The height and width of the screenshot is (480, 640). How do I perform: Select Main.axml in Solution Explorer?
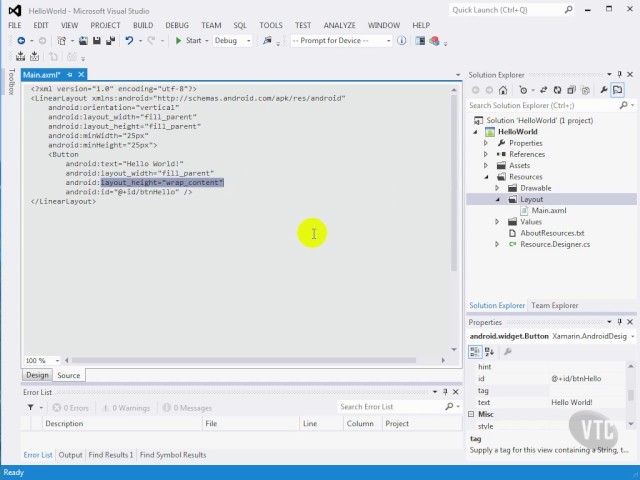549,211
